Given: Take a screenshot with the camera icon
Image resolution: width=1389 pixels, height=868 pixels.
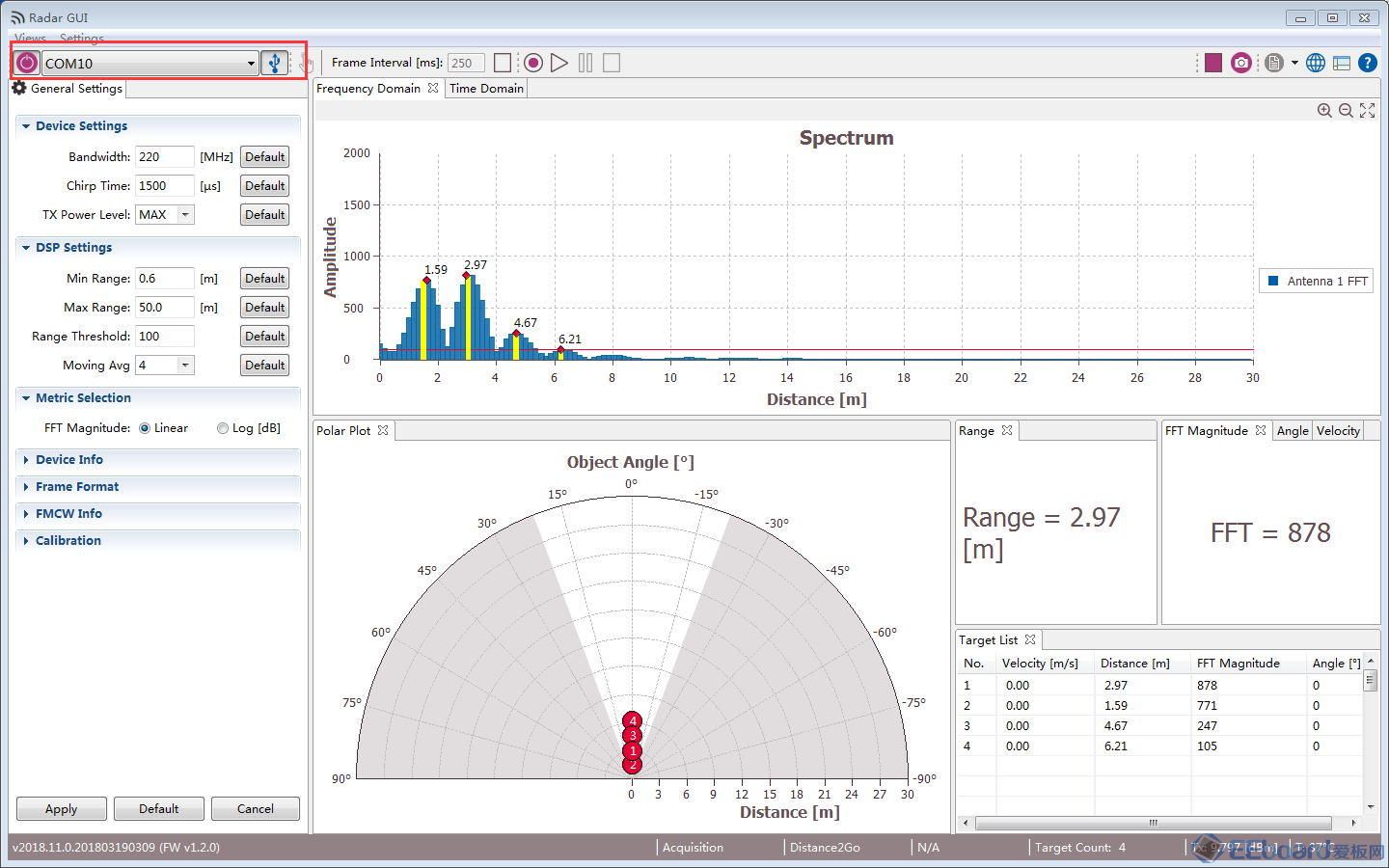Looking at the screenshot, I should (x=1241, y=63).
